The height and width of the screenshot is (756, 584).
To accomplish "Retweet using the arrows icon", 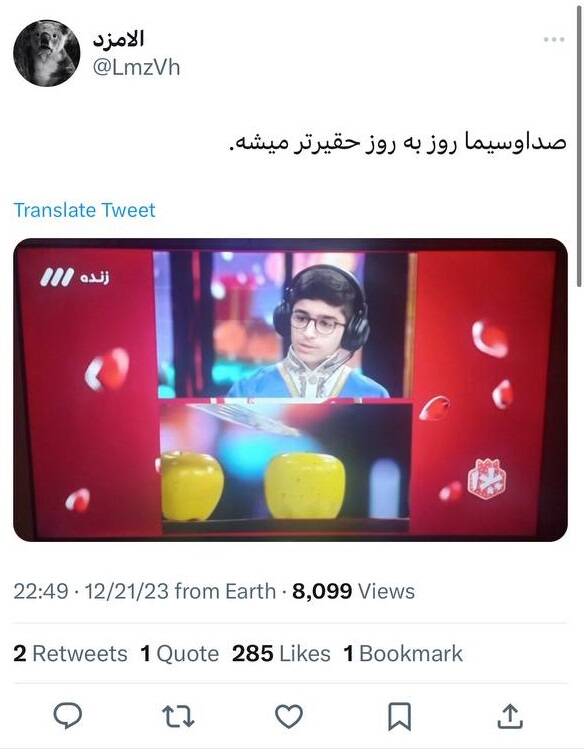I will click(178, 716).
